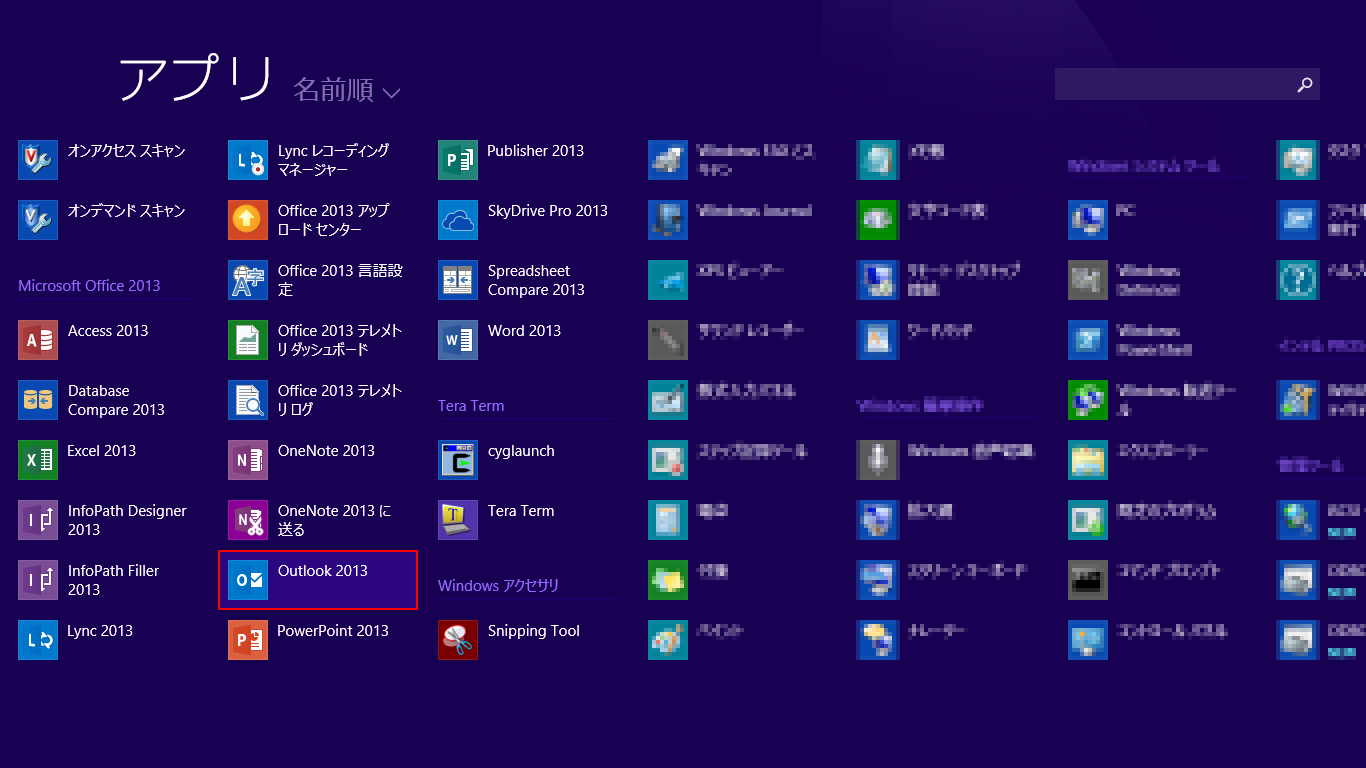The image size is (1366, 768).
Task: Open Office 2013 言語設定
Action: (x=319, y=280)
